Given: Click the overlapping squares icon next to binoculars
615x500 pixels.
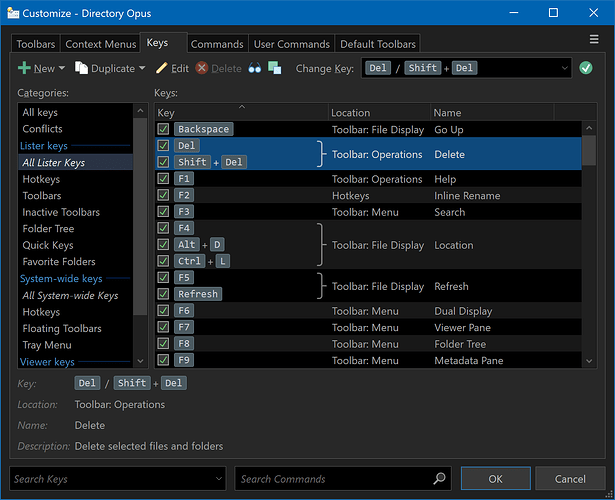Looking at the screenshot, I should point(275,68).
